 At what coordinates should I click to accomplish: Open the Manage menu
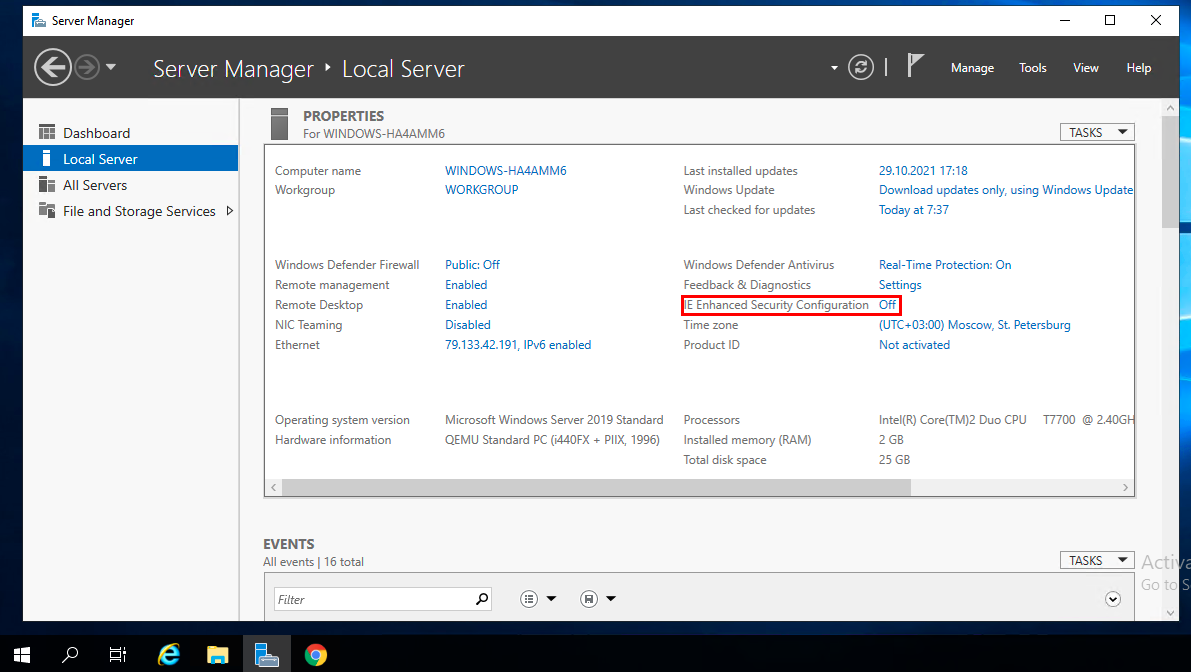coord(972,68)
